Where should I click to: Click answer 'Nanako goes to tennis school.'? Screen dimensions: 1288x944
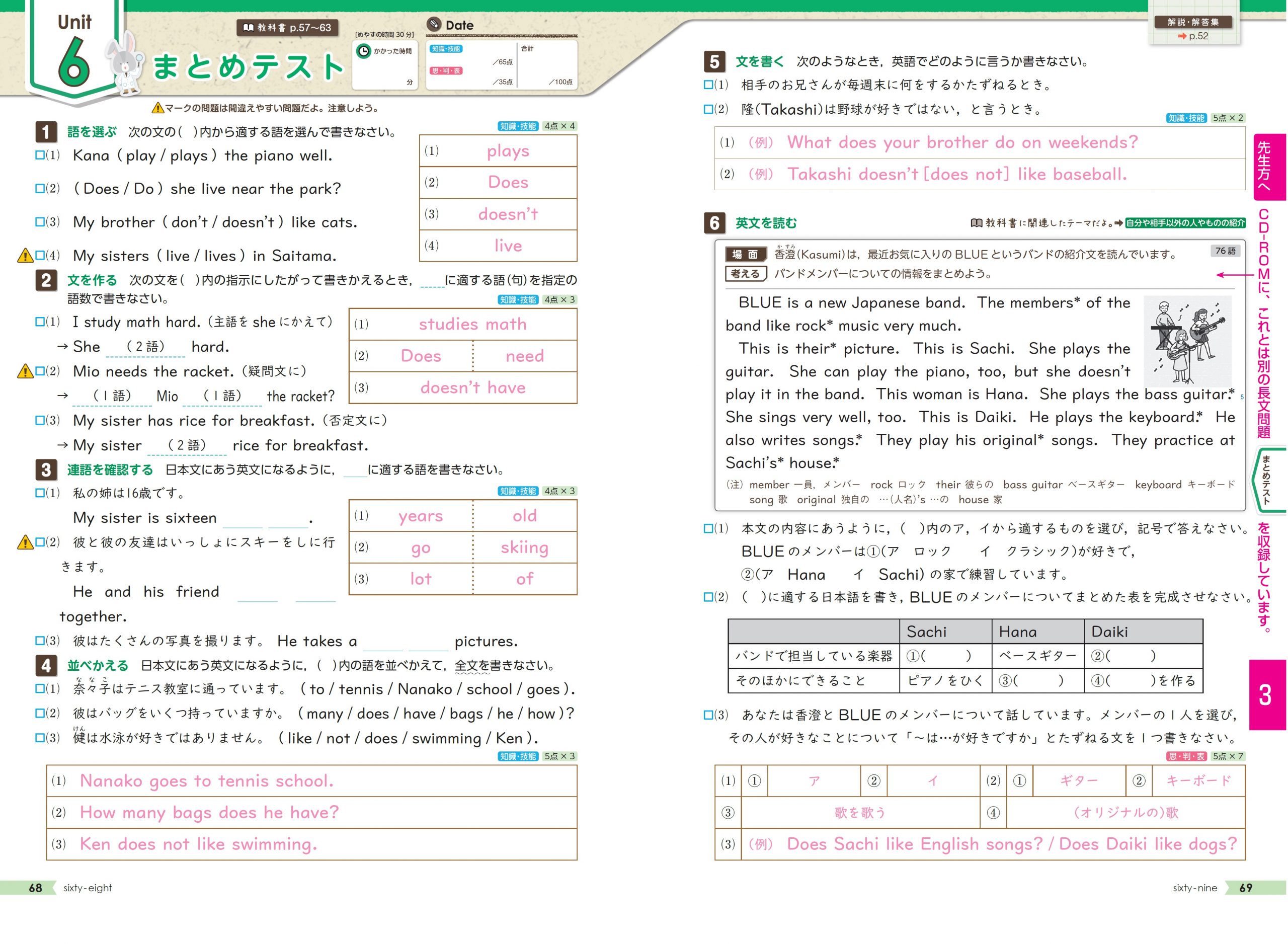(207, 780)
